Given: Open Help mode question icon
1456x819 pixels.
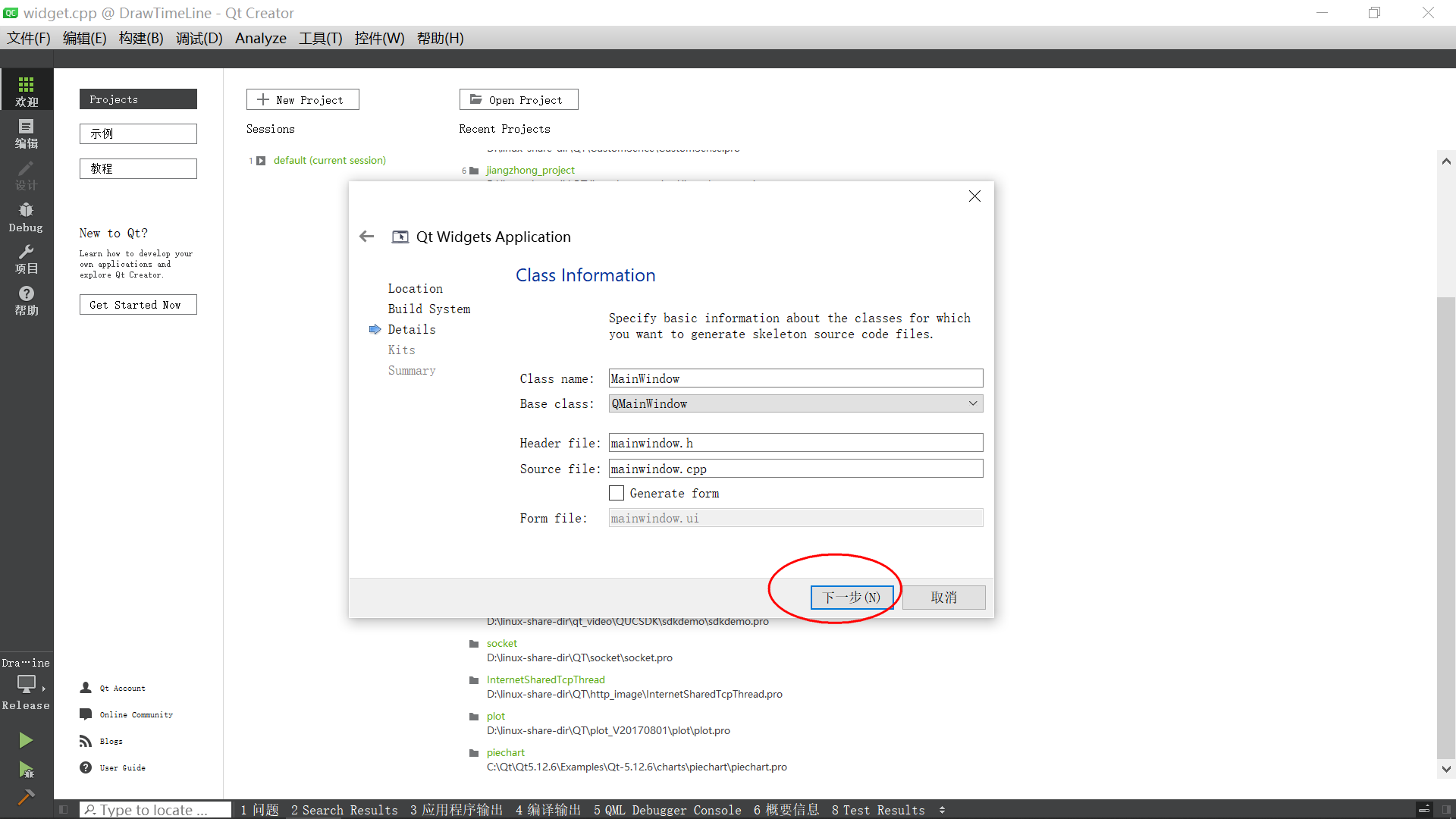Looking at the screenshot, I should (27, 300).
